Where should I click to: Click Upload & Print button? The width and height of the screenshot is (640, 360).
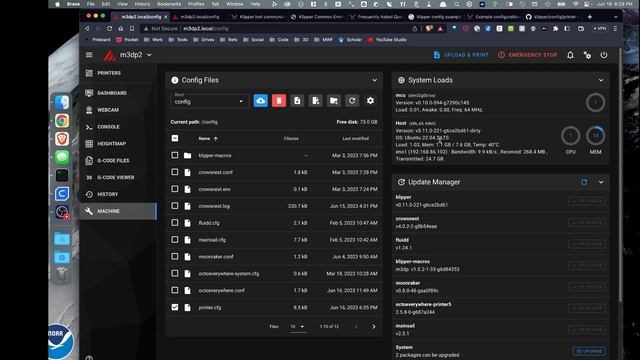click(x=460, y=55)
